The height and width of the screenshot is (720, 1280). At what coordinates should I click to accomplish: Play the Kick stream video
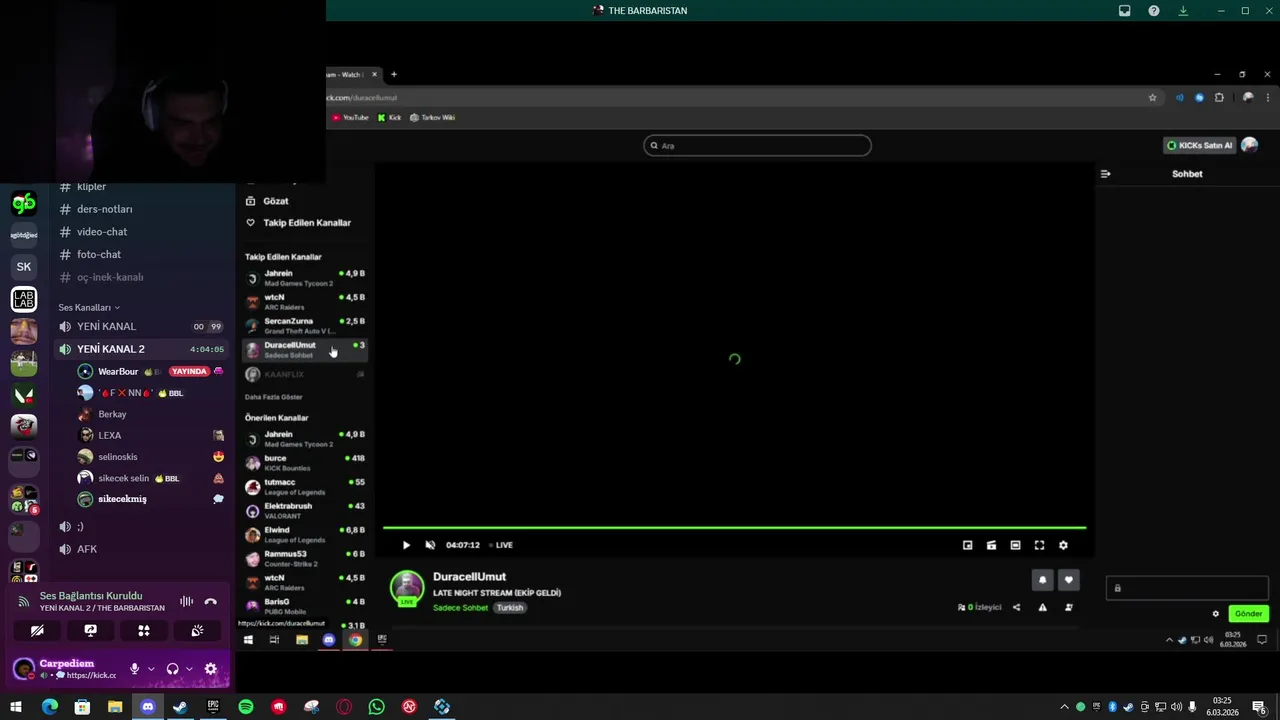pos(406,545)
